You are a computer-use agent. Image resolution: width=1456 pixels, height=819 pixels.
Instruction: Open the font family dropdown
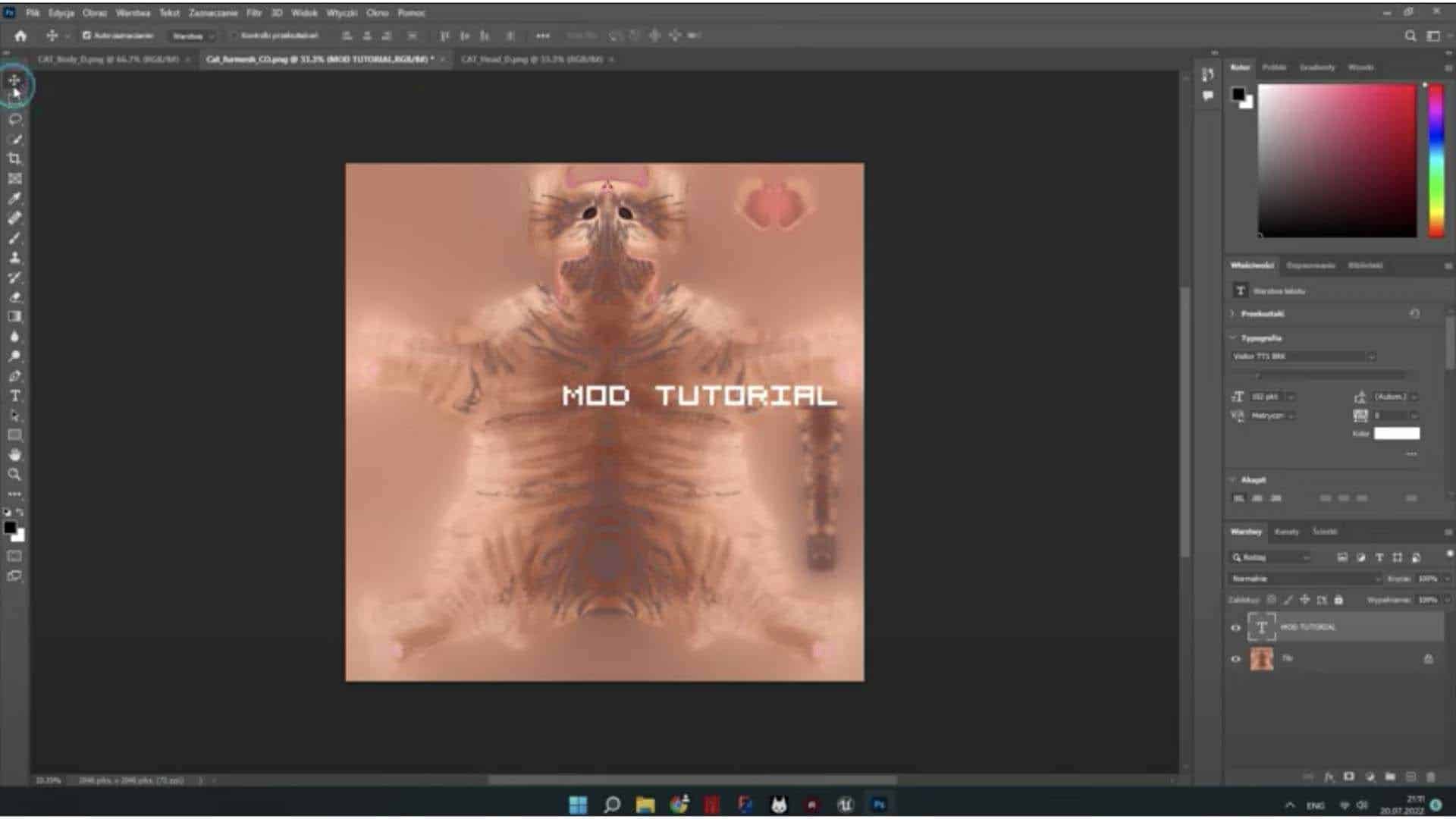click(x=1303, y=356)
